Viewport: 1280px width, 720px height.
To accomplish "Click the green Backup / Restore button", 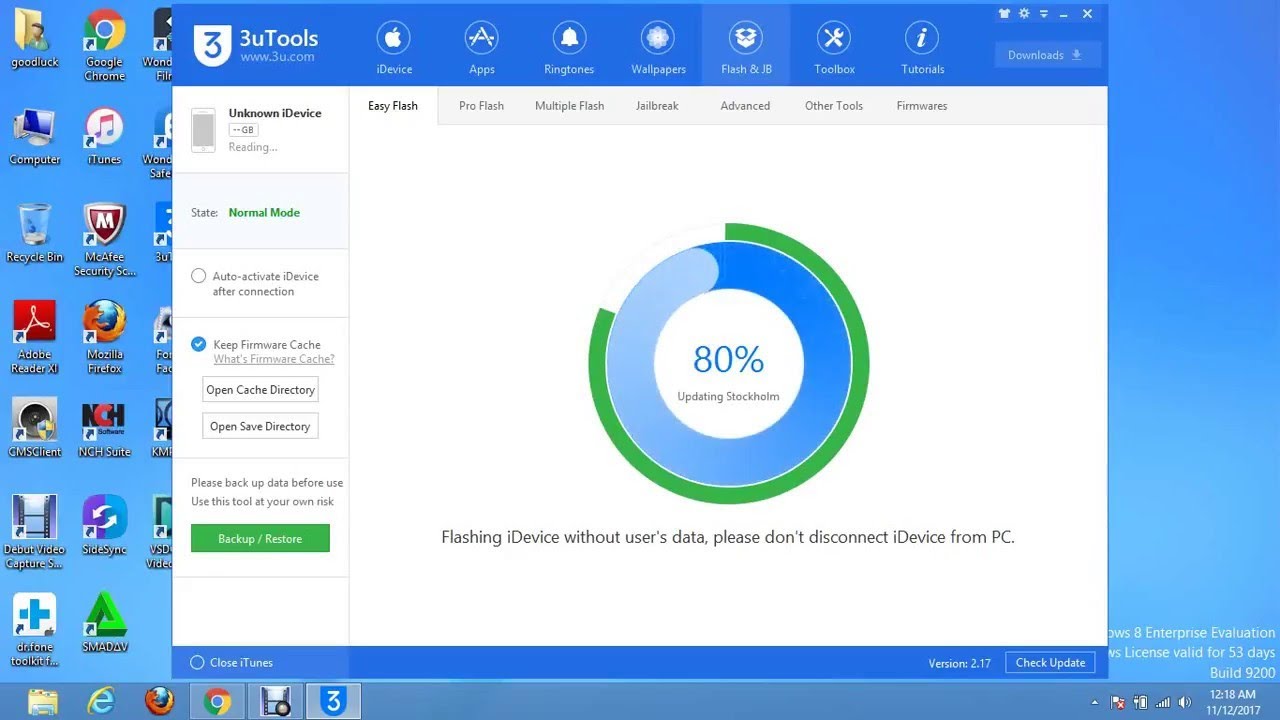I will pos(260,539).
